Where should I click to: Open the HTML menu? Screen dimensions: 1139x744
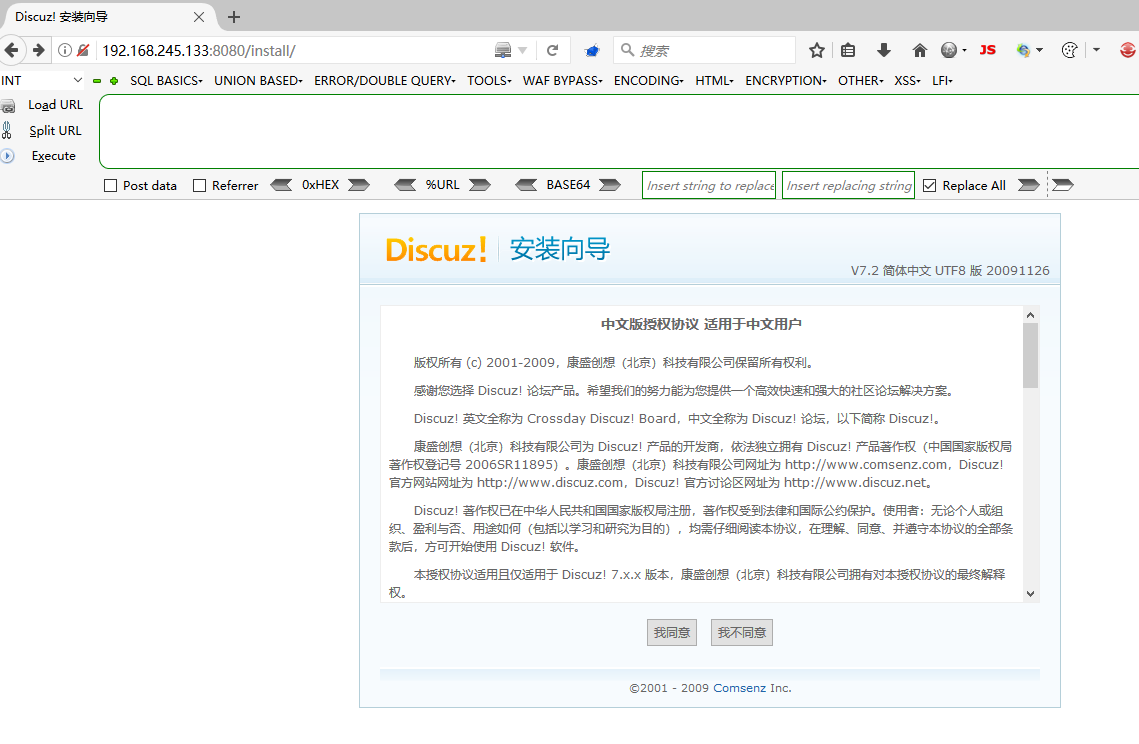(715, 81)
